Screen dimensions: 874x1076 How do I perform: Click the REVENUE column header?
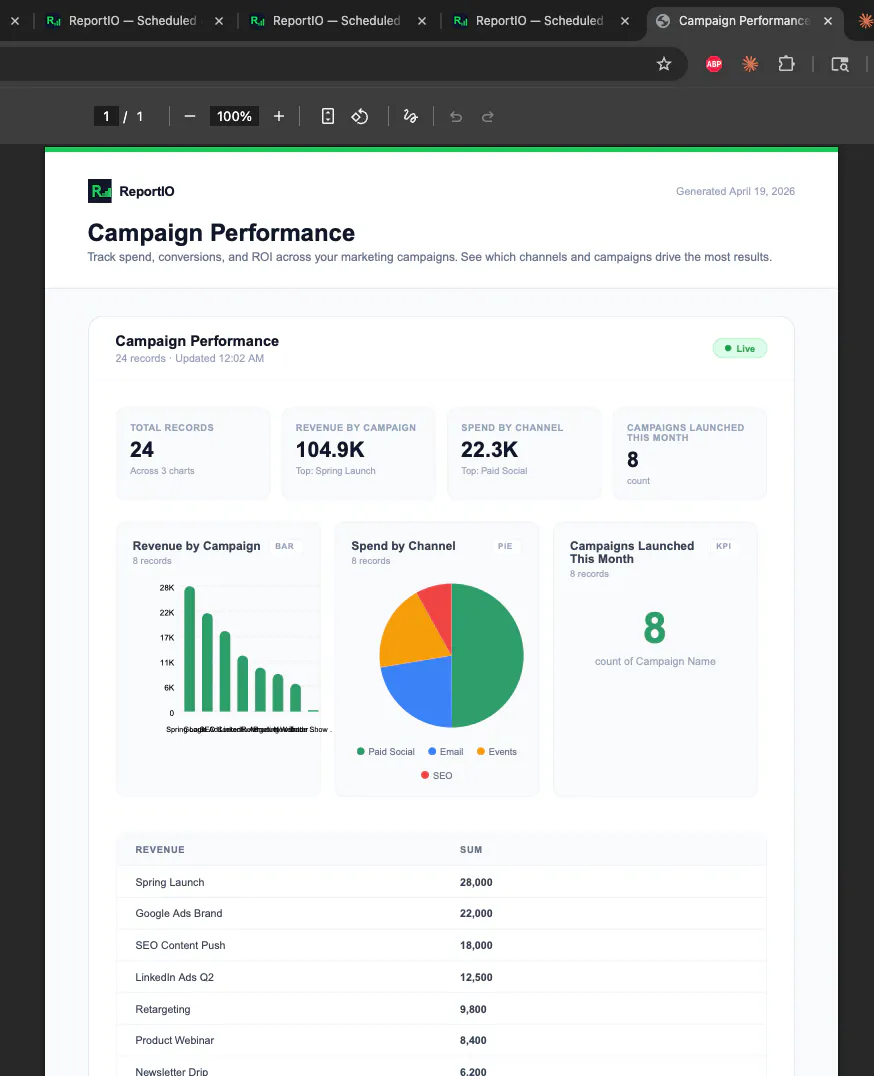(160, 850)
